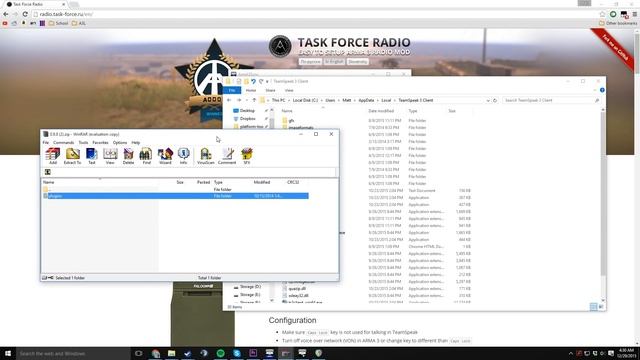This screenshot has height=360, width=640.
Task: Open the WinRAR Help menu
Action: click(136, 142)
